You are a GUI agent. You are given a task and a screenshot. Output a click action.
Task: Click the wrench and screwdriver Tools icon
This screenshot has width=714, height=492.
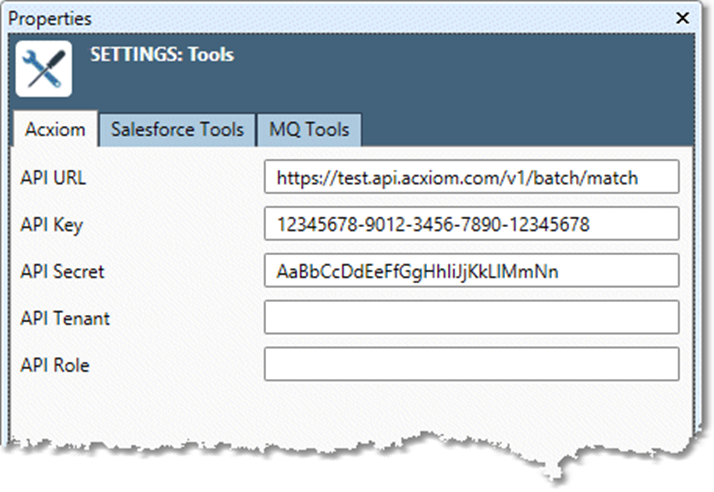click(x=44, y=69)
